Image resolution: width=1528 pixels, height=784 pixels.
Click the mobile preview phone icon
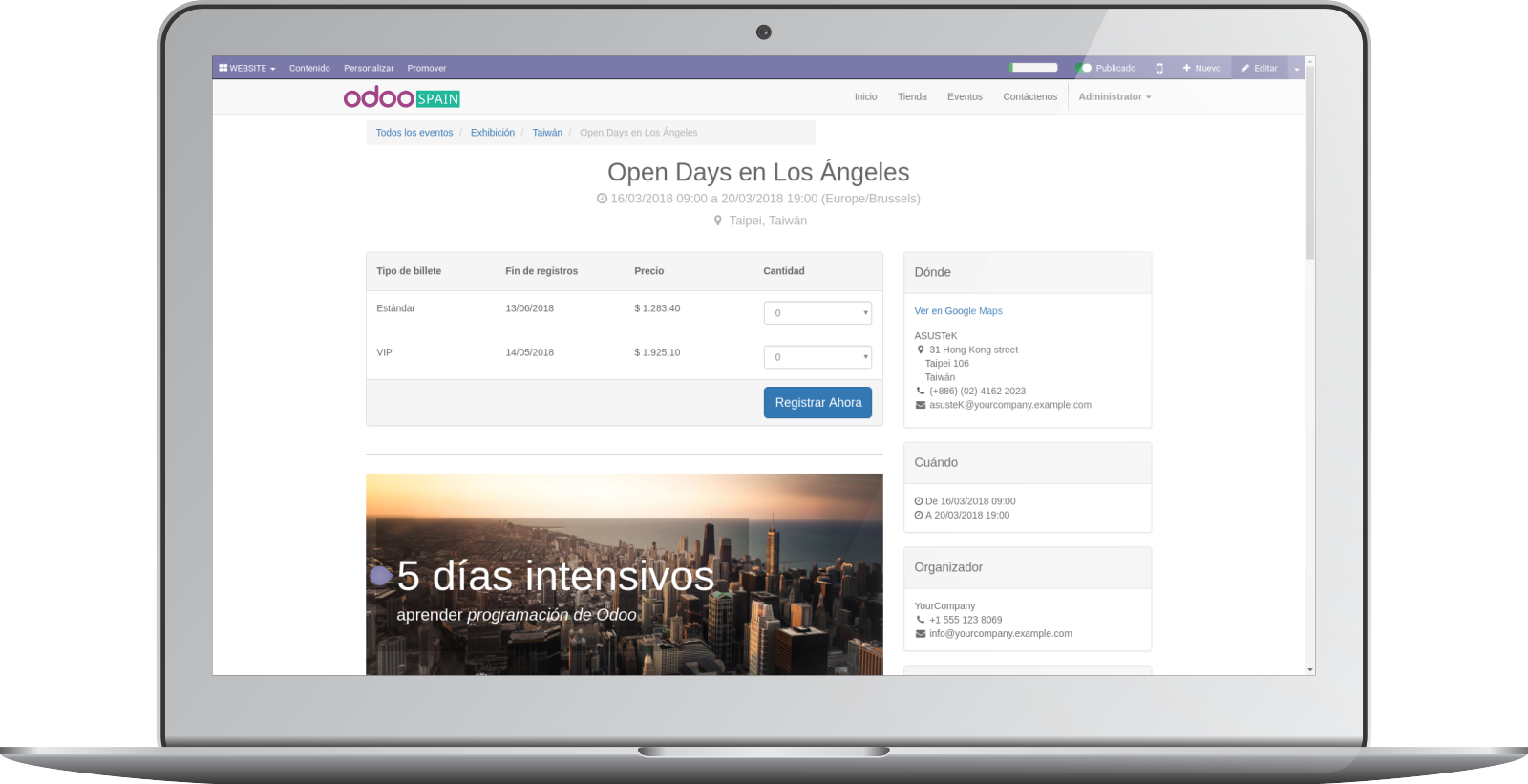click(x=1159, y=68)
